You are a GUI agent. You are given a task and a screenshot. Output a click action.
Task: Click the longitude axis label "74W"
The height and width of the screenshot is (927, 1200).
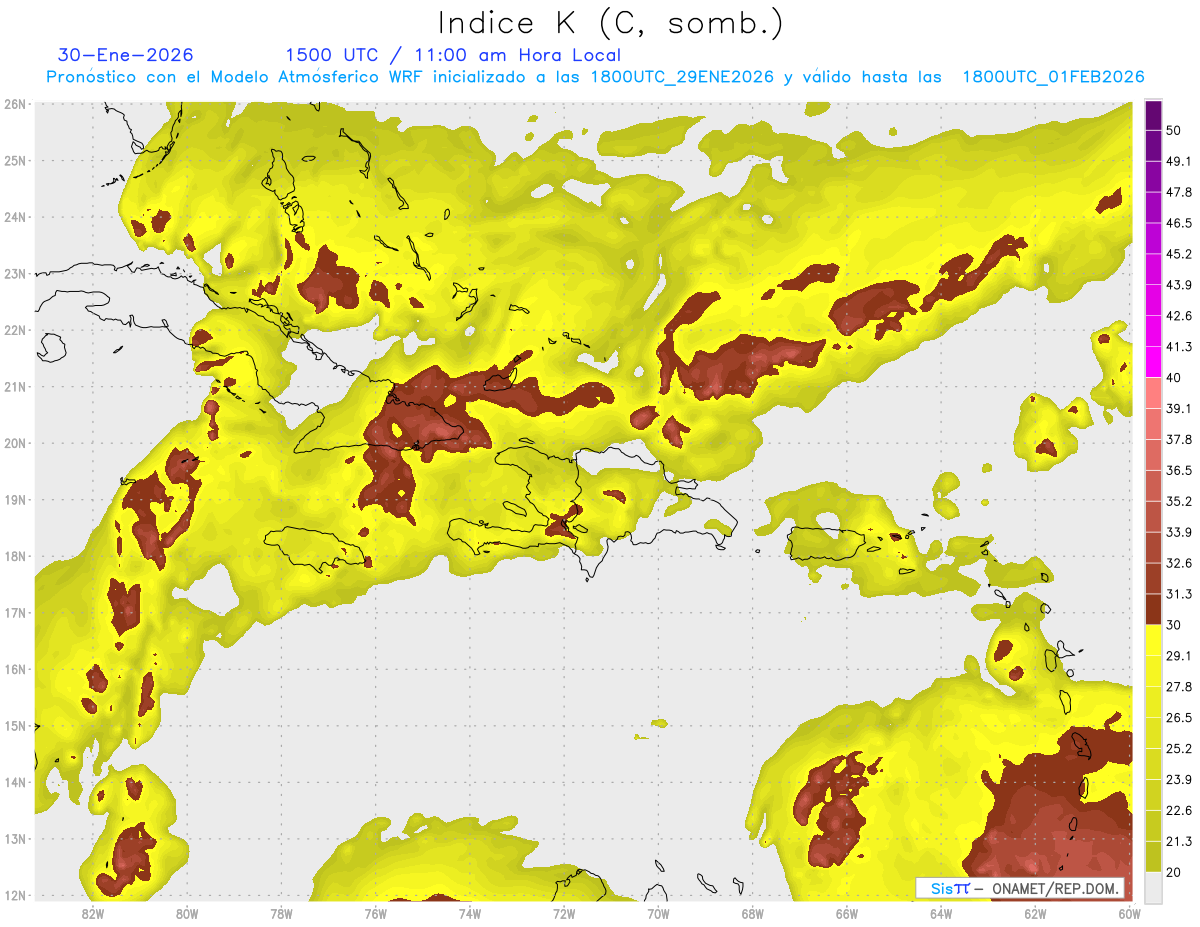coord(469,913)
